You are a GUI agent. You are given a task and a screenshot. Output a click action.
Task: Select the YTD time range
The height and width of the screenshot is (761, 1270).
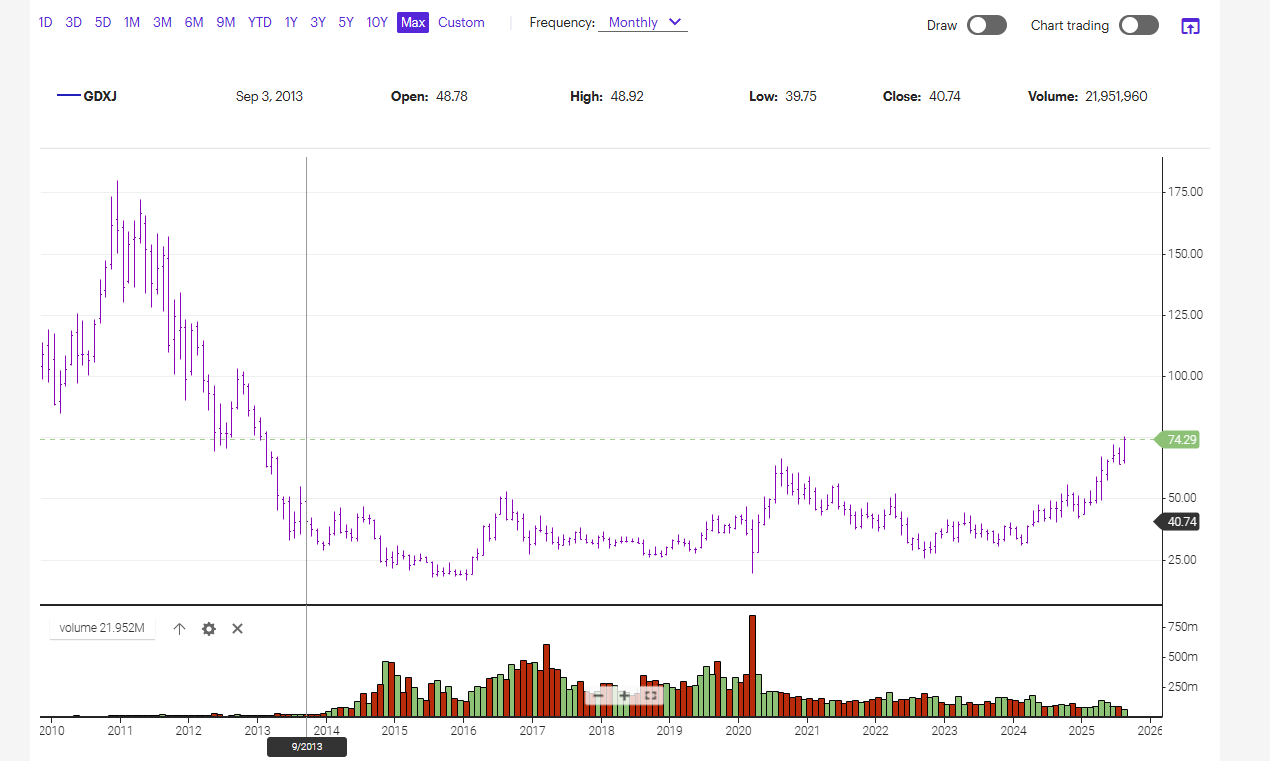tap(259, 22)
